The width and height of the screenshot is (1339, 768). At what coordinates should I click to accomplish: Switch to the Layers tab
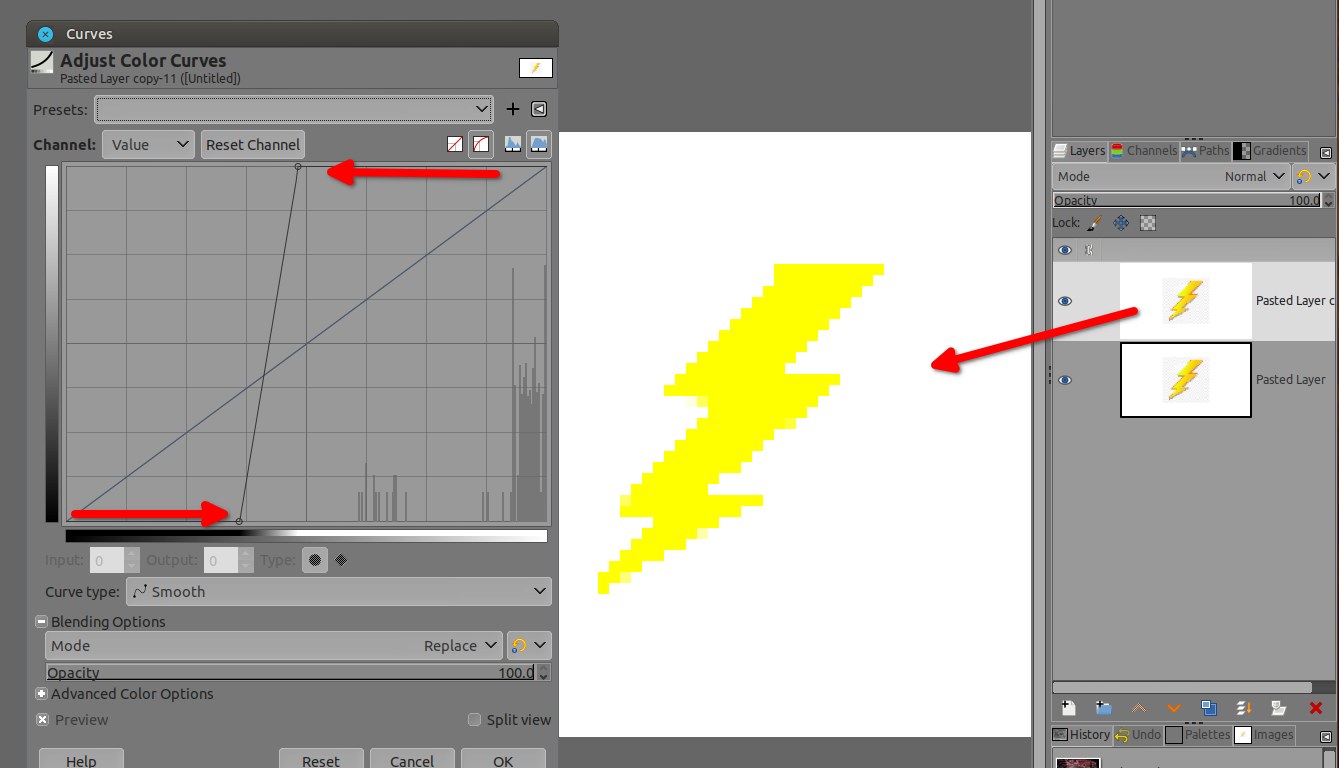[1079, 151]
